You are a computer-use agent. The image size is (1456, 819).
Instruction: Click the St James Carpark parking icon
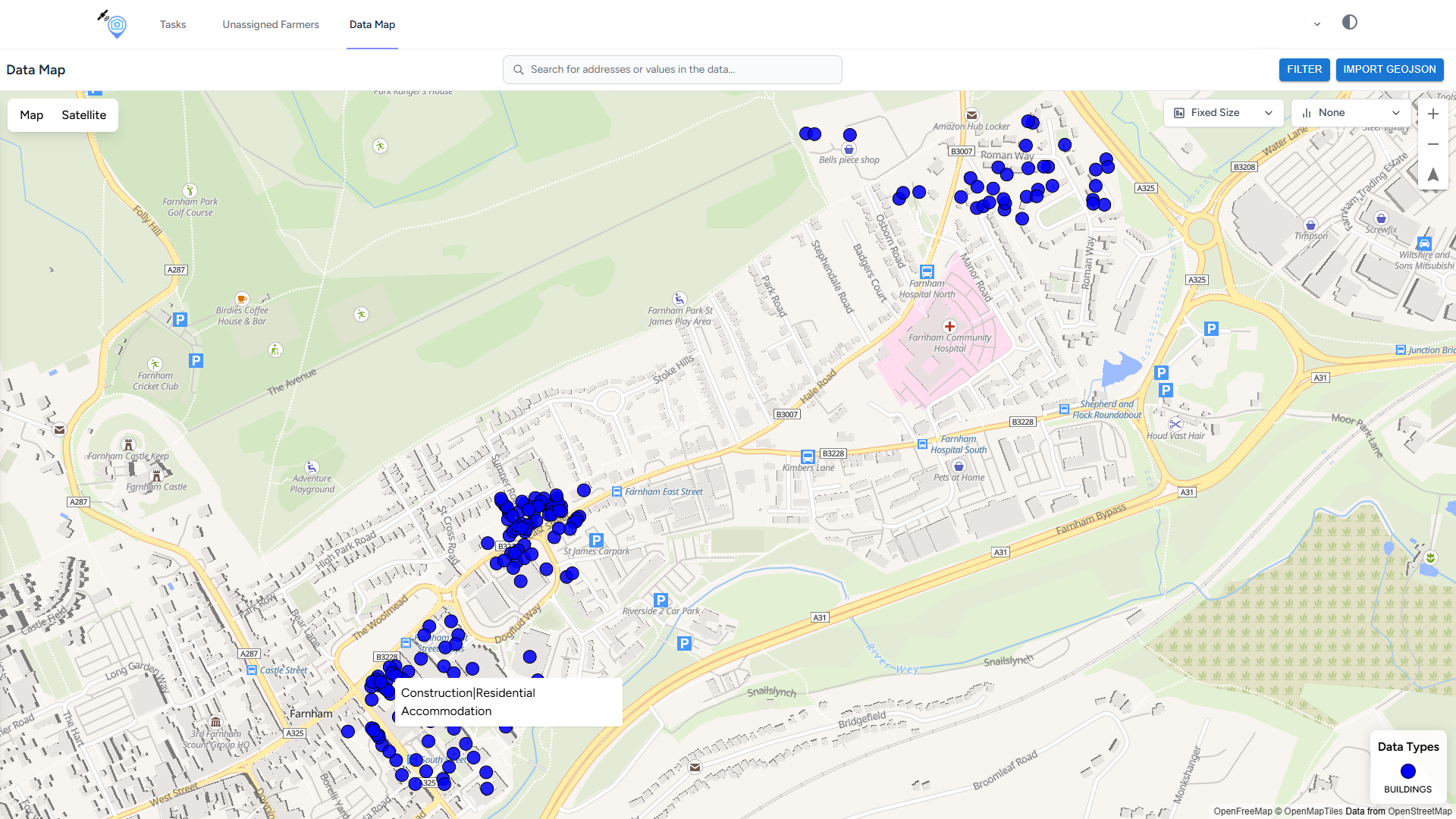pyautogui.click(x=596, y=540)
